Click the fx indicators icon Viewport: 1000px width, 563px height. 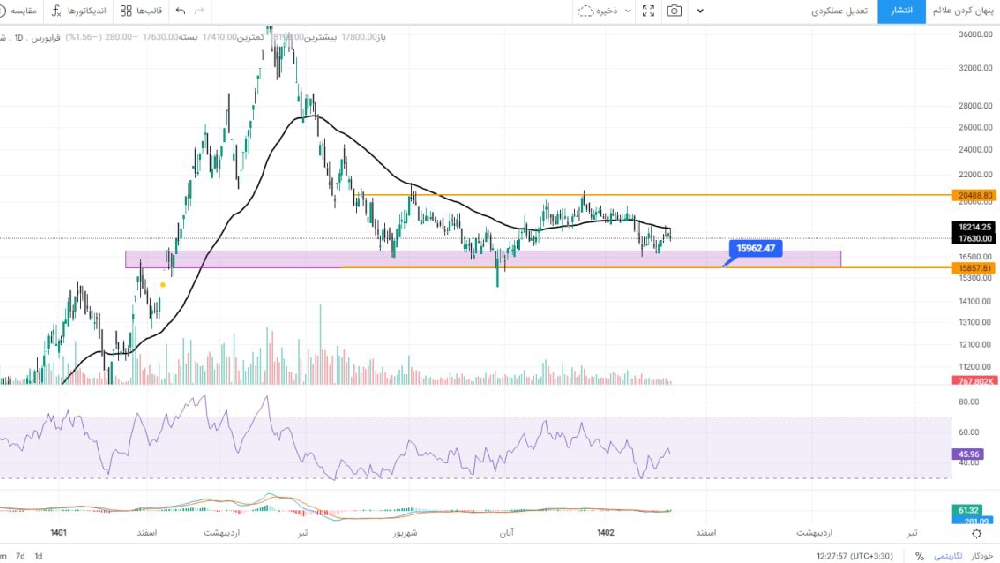57,11
